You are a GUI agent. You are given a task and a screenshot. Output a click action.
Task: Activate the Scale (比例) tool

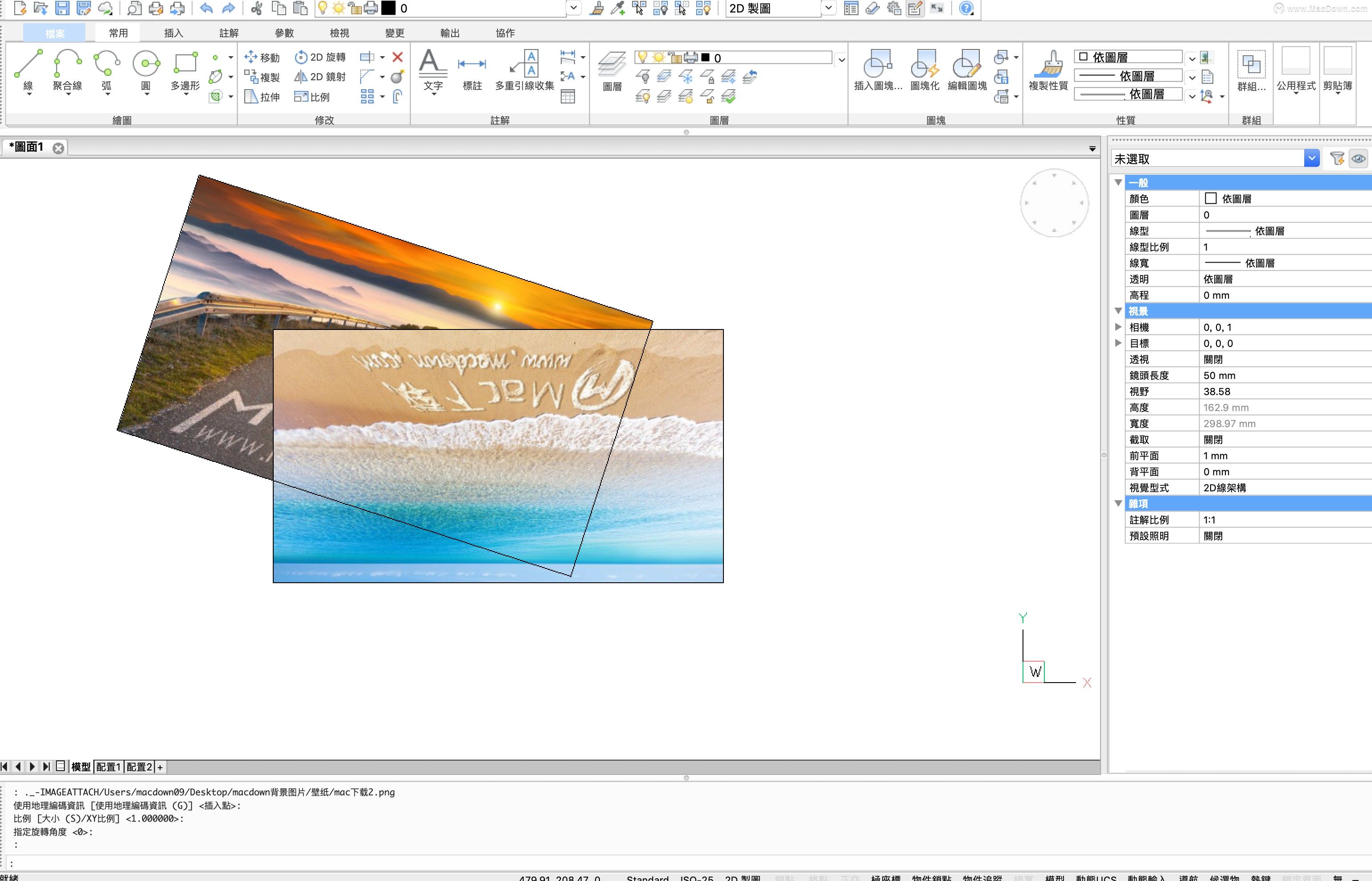(x=312, y=97)
